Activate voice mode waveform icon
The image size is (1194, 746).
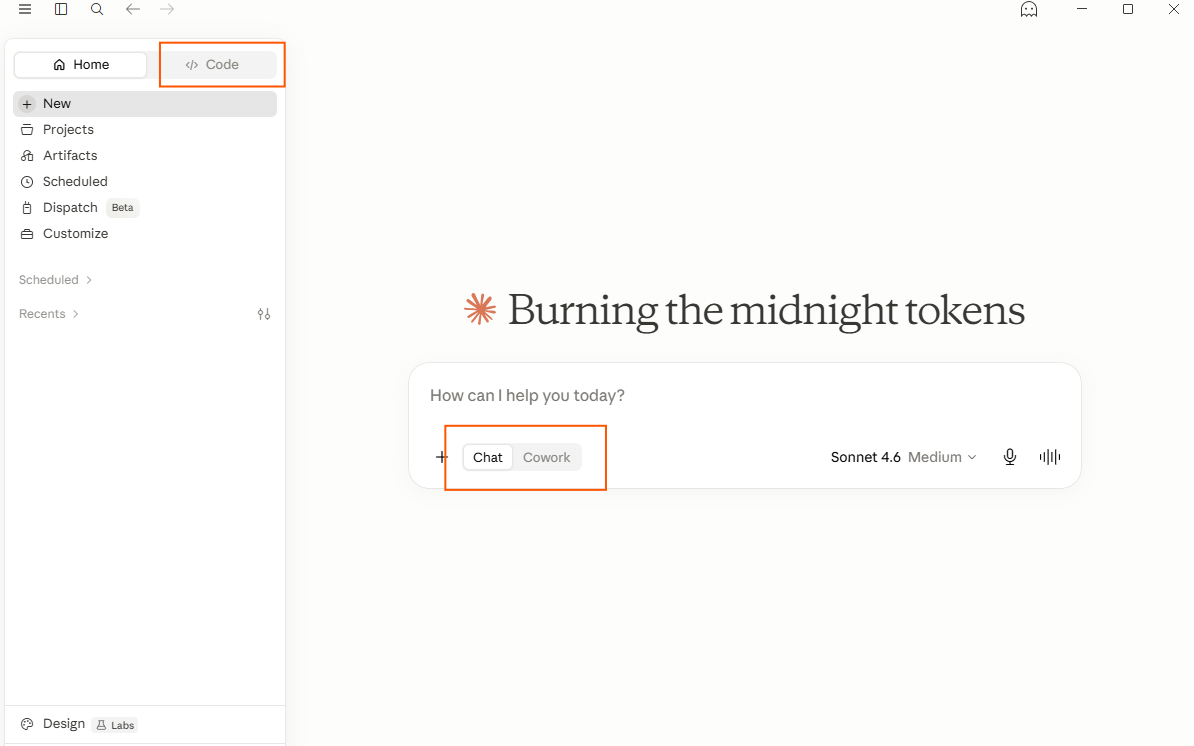pos(1050,457)
